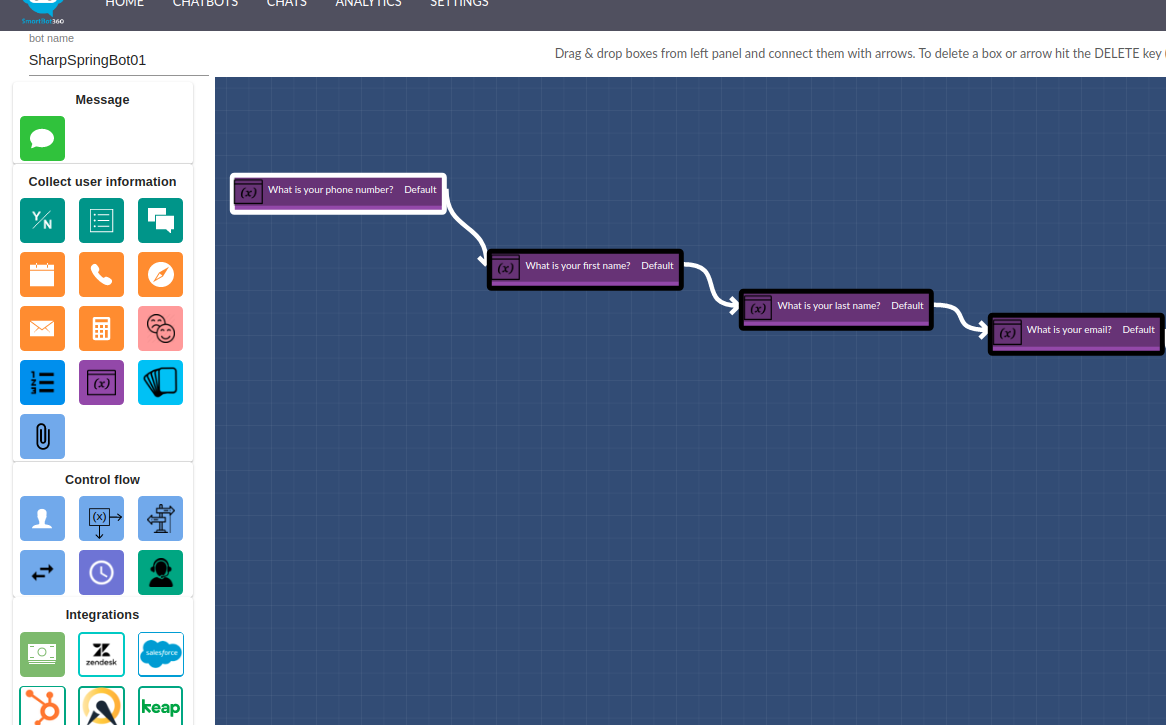Screen dimensions: 1166x725
Task: Go to the CHATS navigation item
Action: click(287, 4)
